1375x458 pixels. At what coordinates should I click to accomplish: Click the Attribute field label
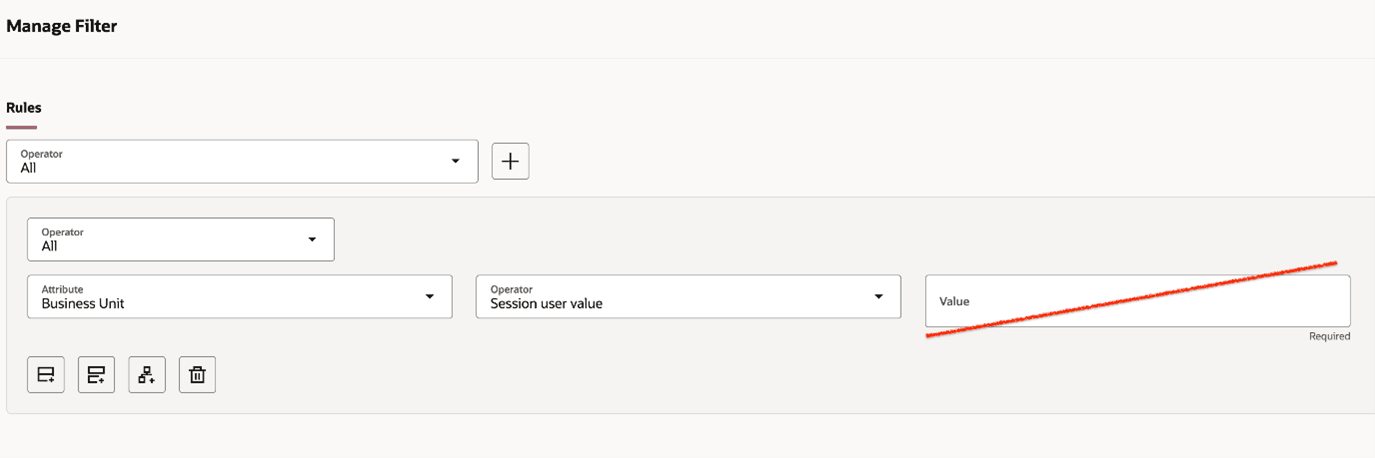[x=62, y=289]
